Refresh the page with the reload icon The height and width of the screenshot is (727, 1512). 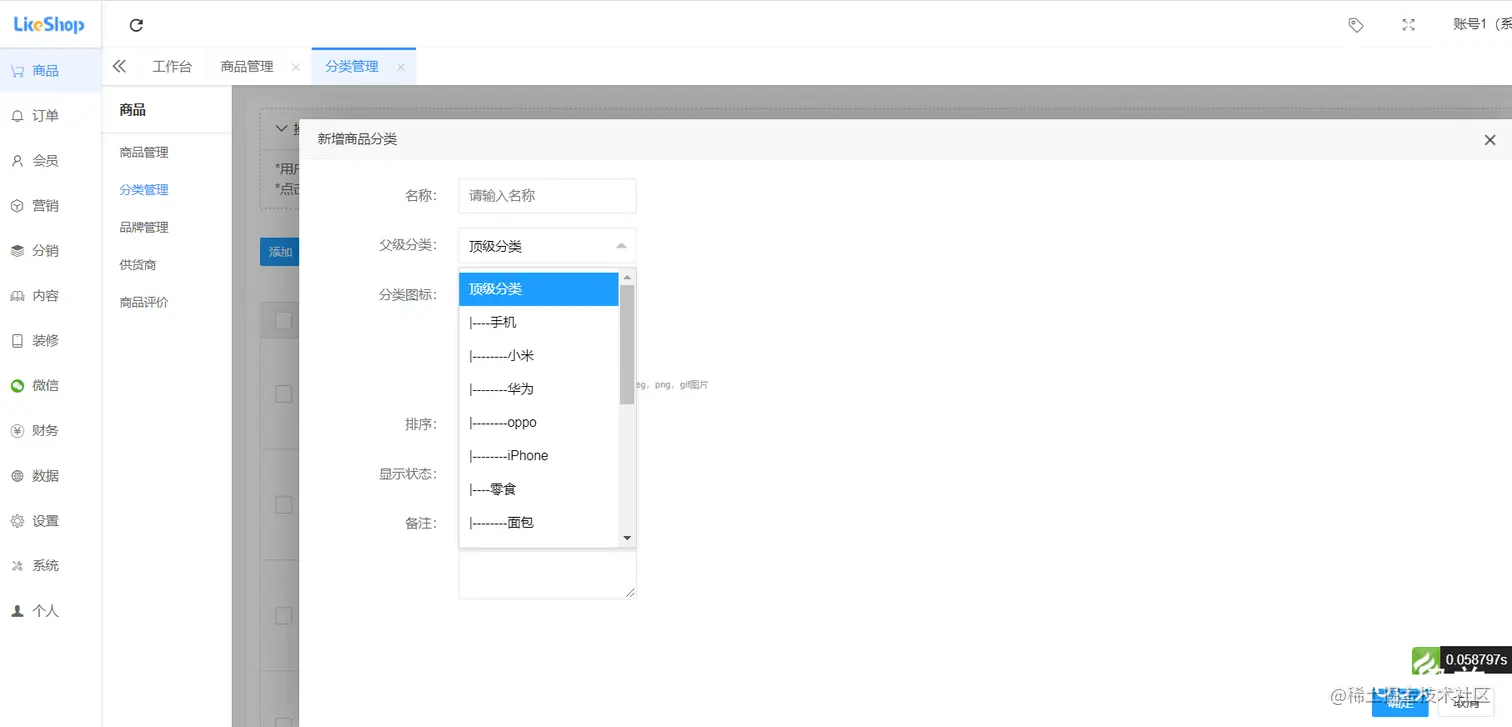click(137, 25)
